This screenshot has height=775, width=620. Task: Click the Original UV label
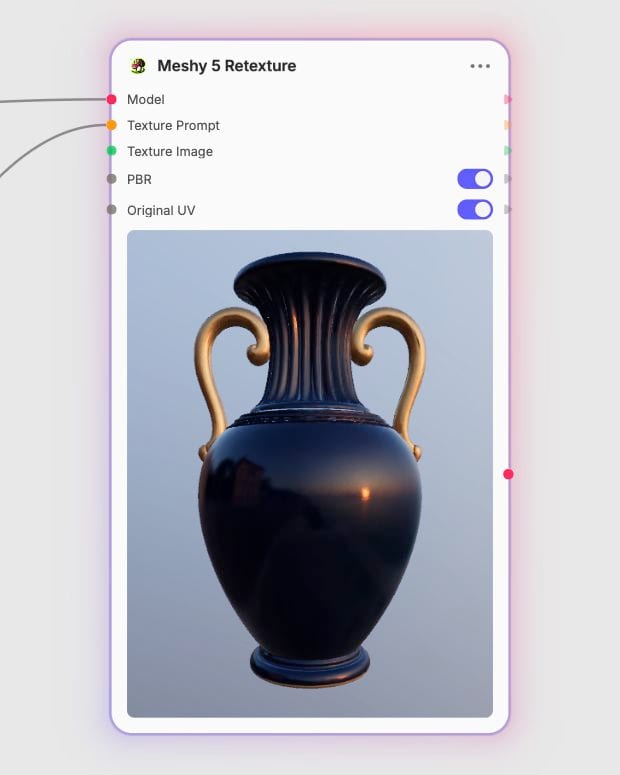point(161,211)
